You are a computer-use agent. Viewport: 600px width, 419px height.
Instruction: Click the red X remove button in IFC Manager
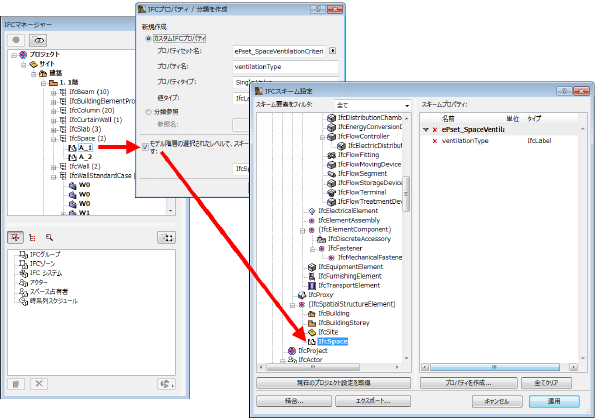pyautogui.click(x=39, y=384)
